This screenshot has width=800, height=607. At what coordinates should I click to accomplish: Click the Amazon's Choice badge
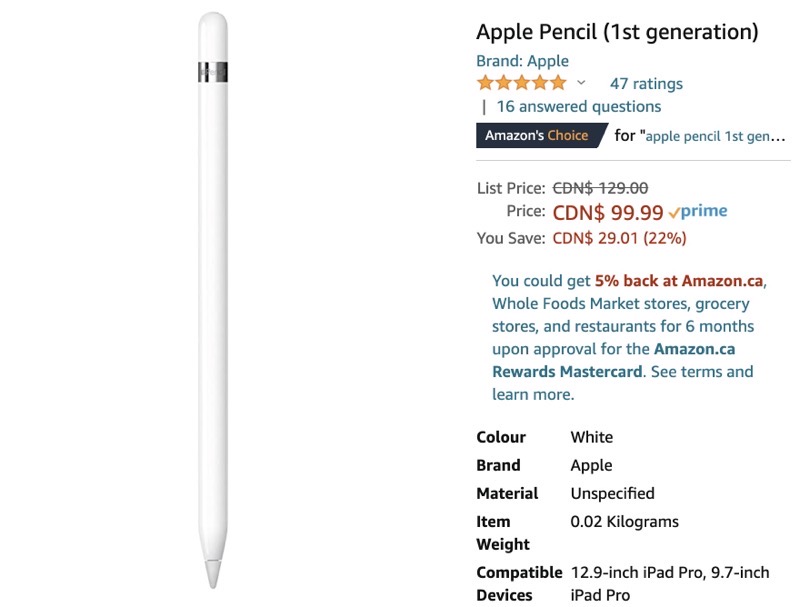(537, 135)
